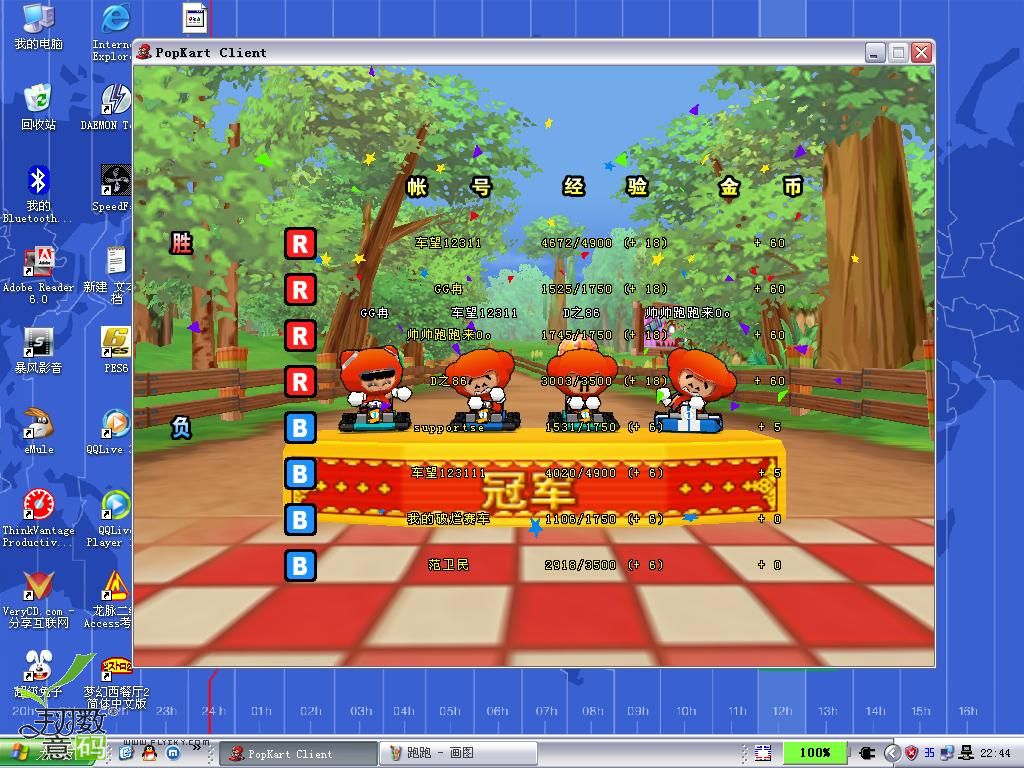This screenshot has width=1024, height=768.
Task: Click the red shield security tray icon
Action: pyautogui.click(x=911, y=753)
